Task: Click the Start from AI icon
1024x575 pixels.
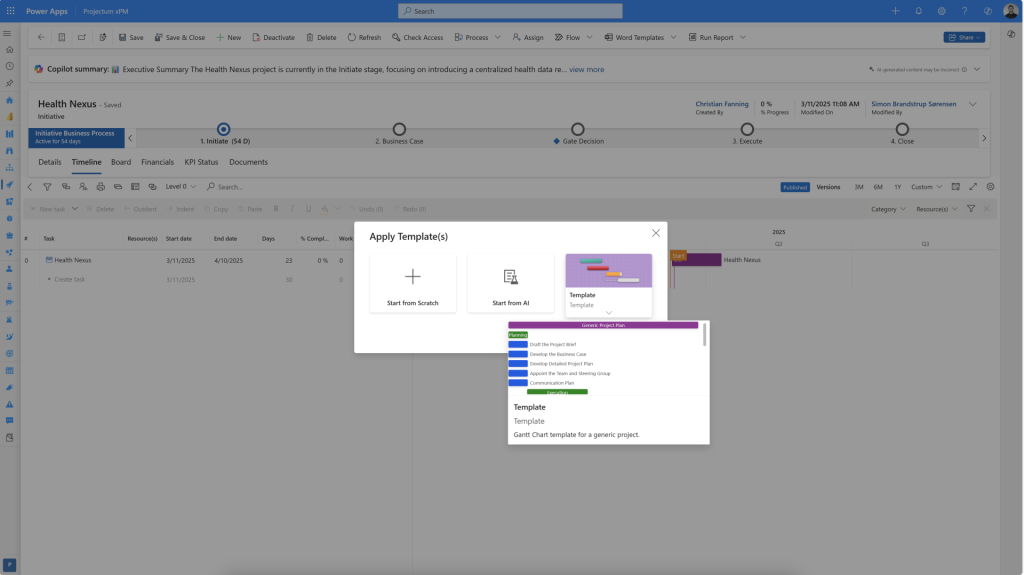Action: click(511, 277)
